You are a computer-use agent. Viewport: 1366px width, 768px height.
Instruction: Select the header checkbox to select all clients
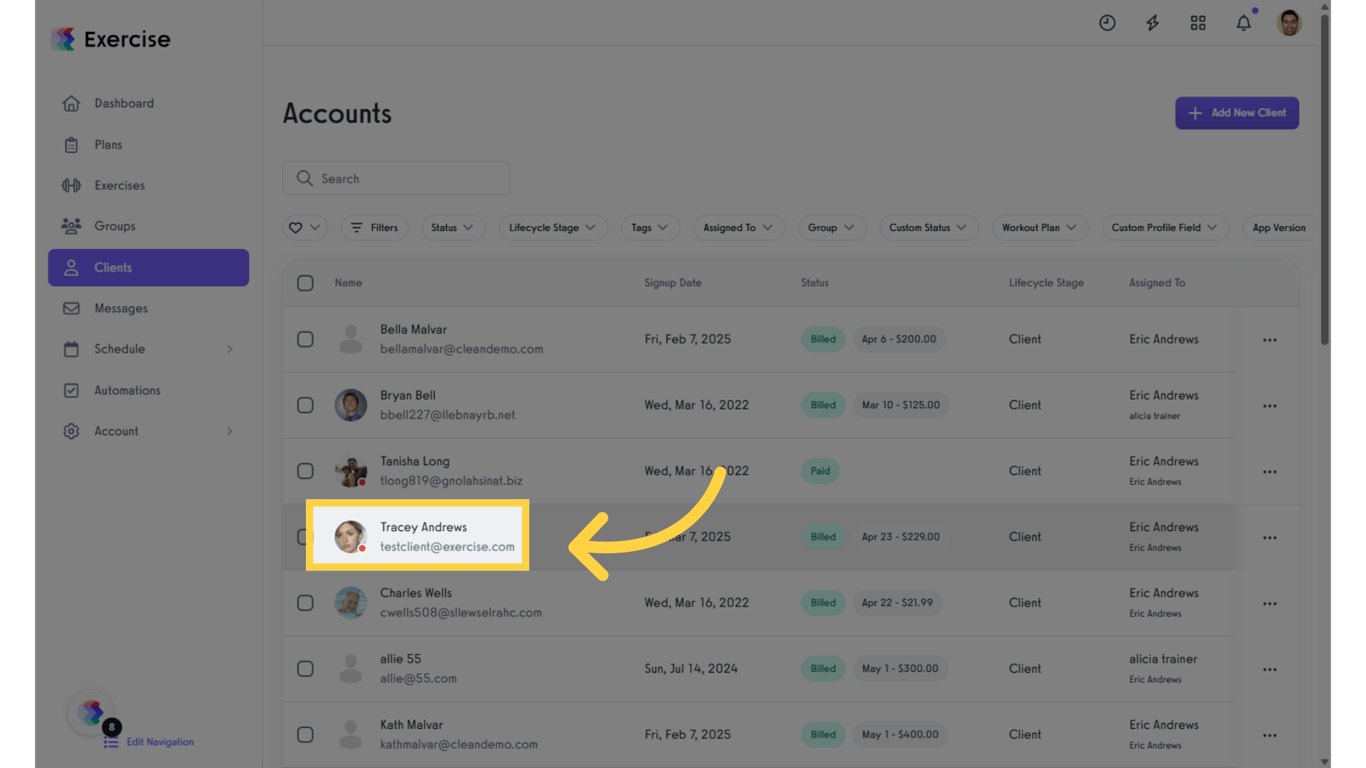(305, 283)
